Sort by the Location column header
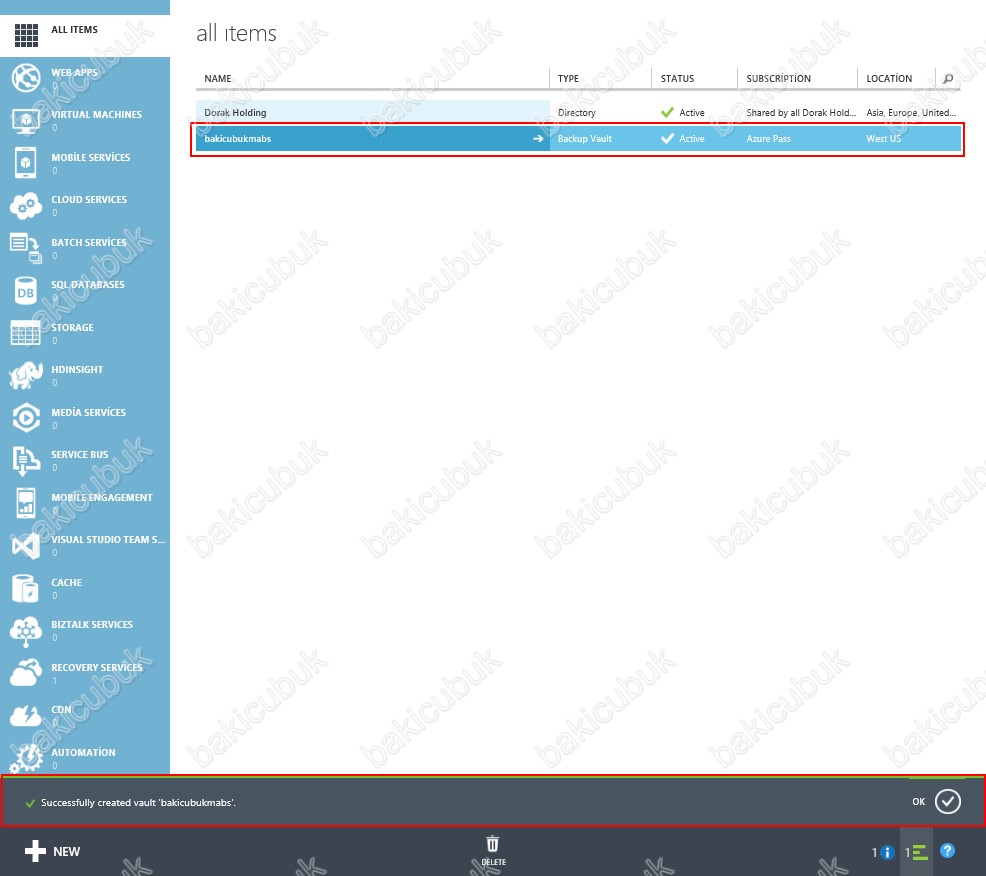 [x=889, y=79]
